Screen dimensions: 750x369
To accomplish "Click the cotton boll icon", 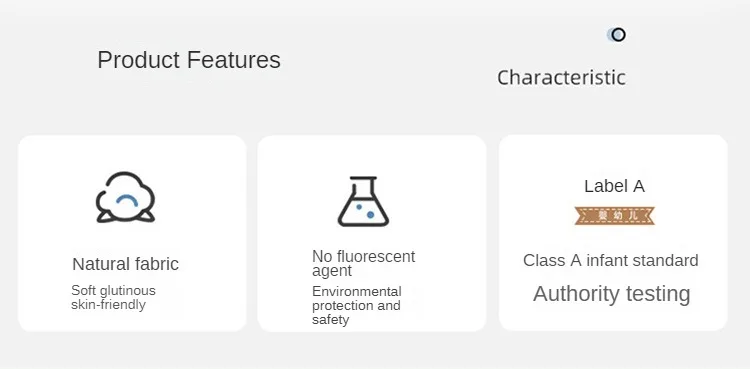I will [125, 197].
